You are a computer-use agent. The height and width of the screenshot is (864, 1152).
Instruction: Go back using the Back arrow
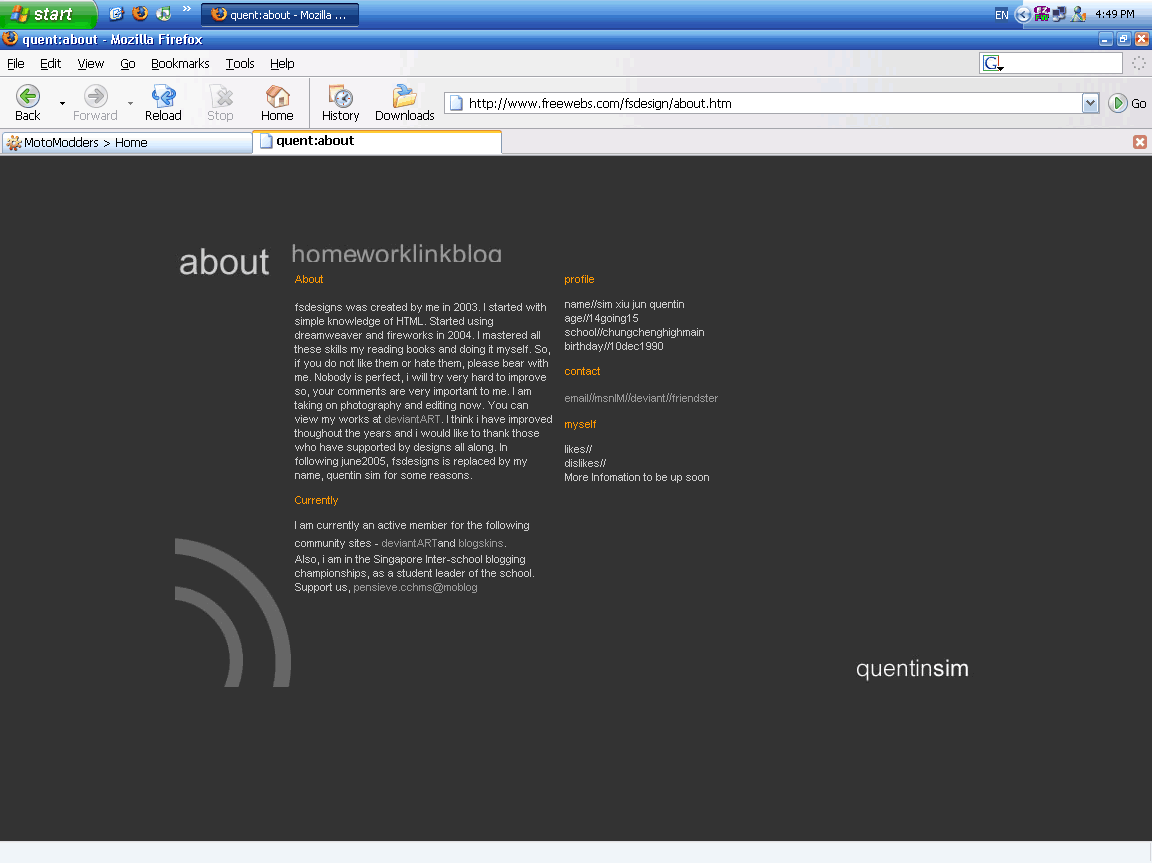tap(28, 103)
